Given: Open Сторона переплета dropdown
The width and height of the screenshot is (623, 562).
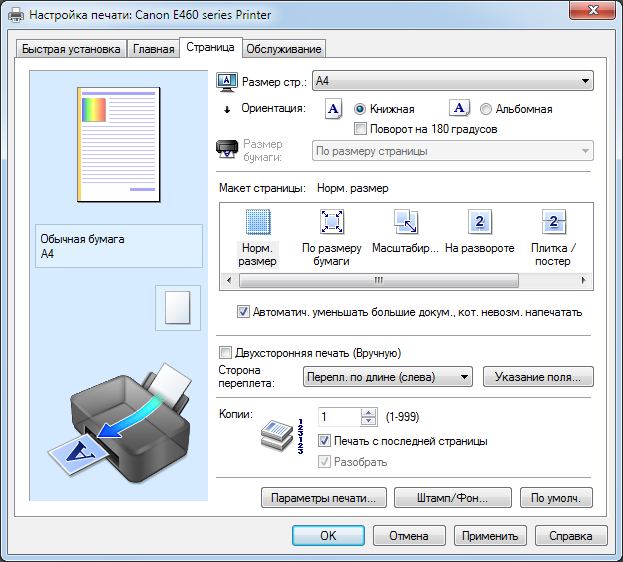Looking at the screenshot, I should pyautogui.click(x=387, y=377).
